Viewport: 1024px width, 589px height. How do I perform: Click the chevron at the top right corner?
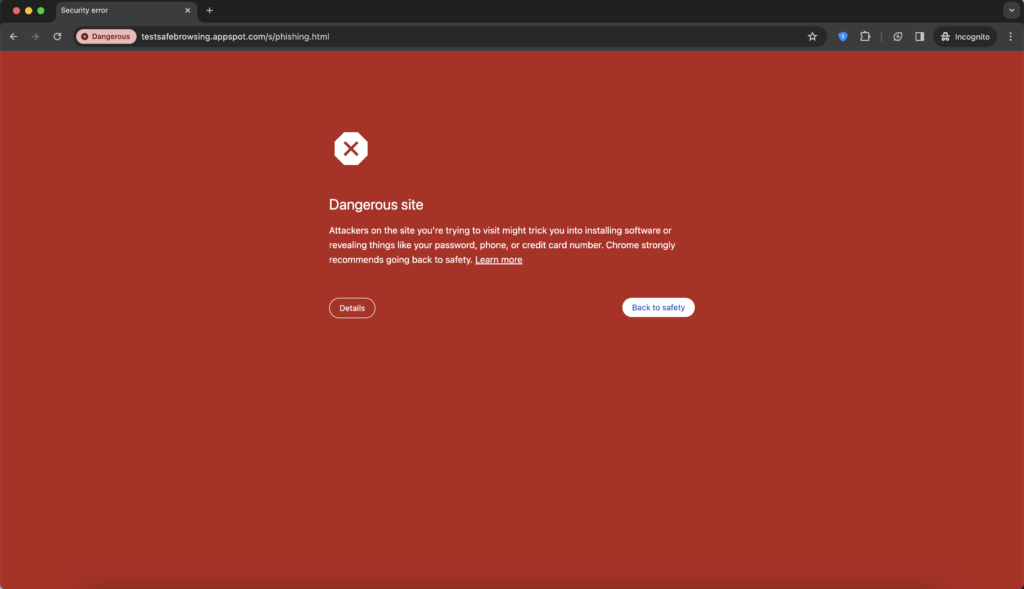[1010, 10]
